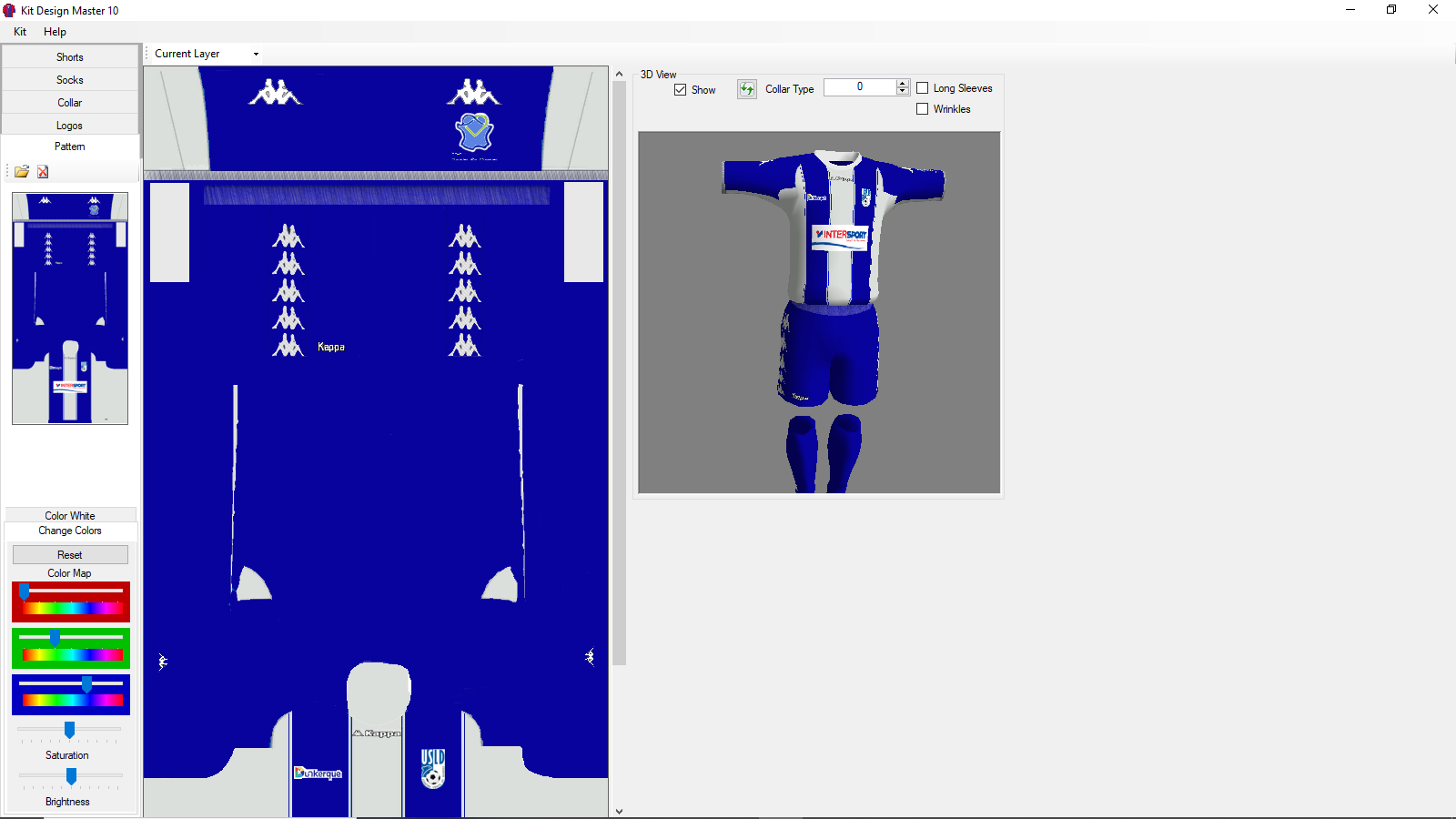Click the USLD crest on the texture
The image size is (1456, 819).
433,768
